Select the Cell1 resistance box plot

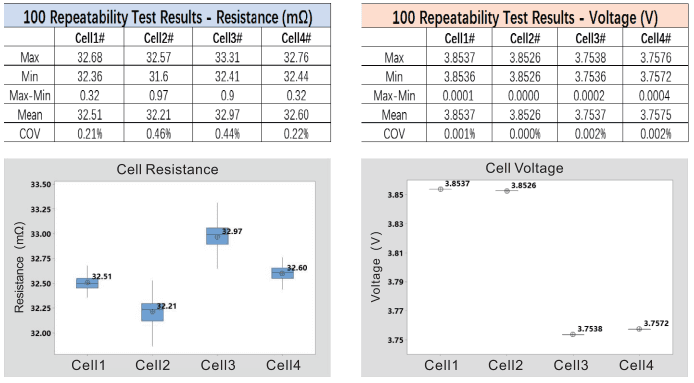click(87, 283)
